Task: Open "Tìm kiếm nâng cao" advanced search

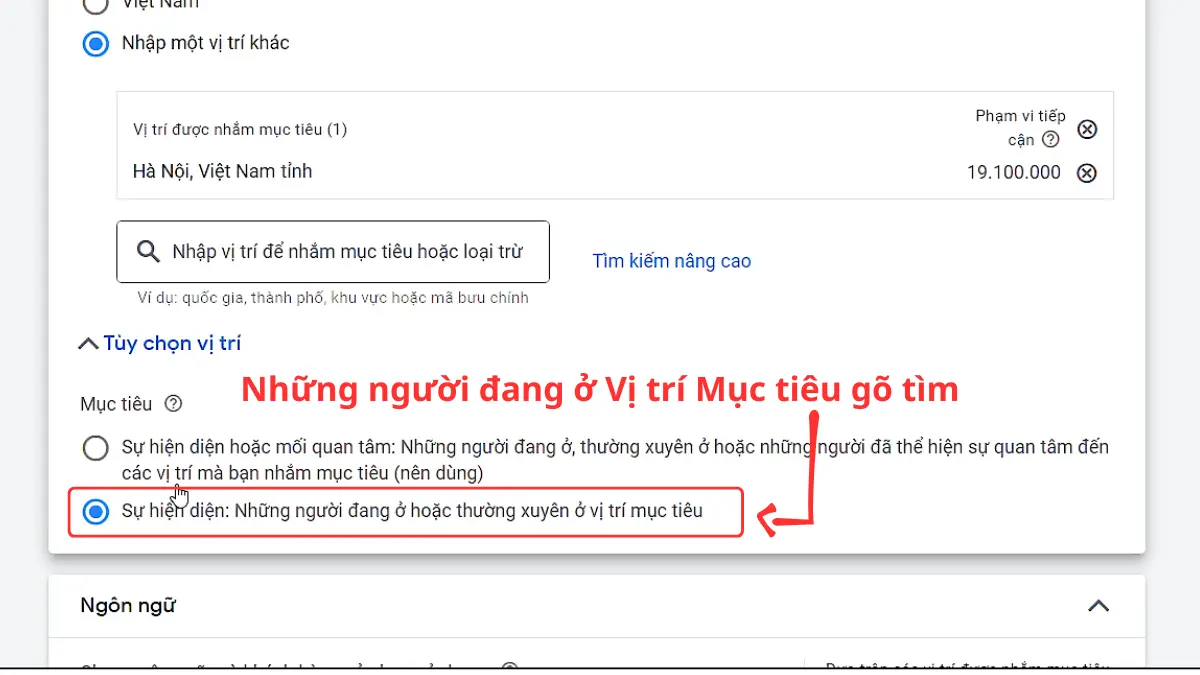Action: pyautogui.click(x=672, y=260)
